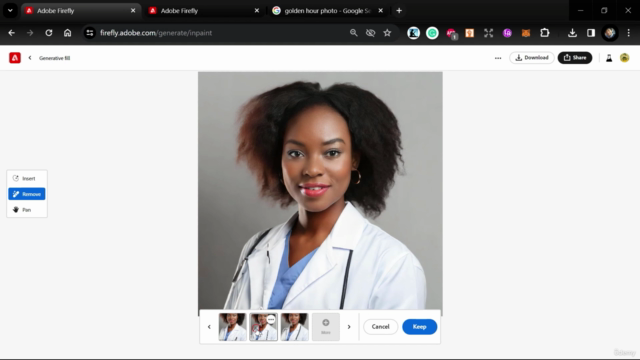Open the Extensions puzzle menu
Image resolution: width=640 pixels, height=360 pixels.
(545, 33)
